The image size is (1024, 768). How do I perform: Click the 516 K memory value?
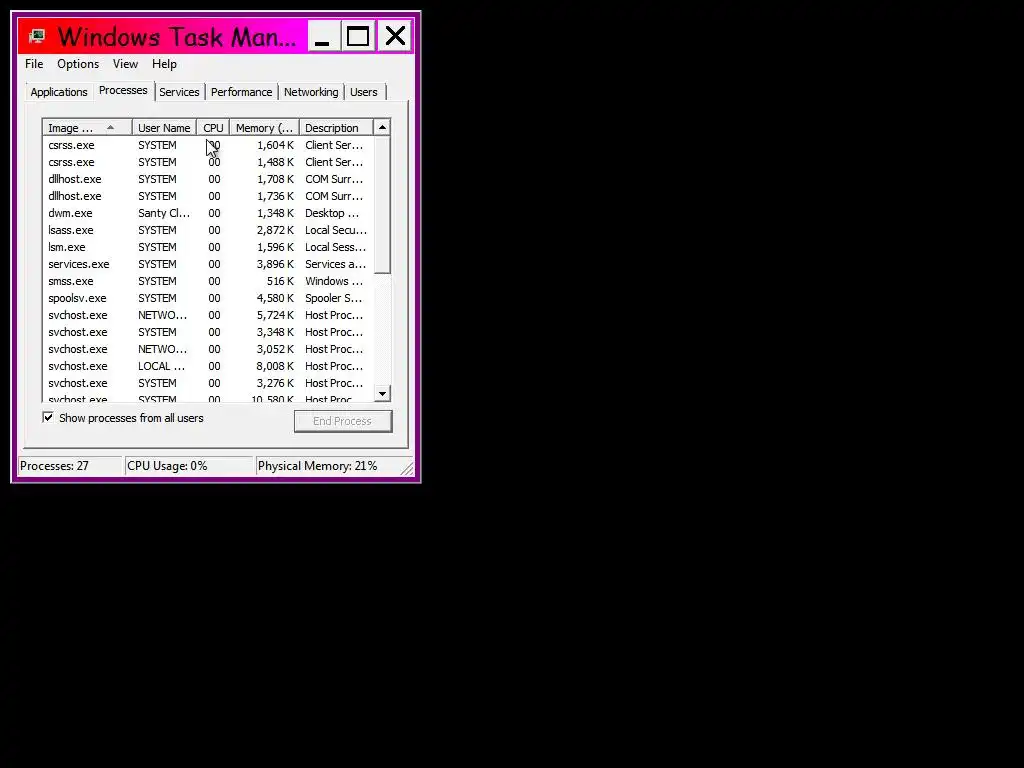(280, 281)
